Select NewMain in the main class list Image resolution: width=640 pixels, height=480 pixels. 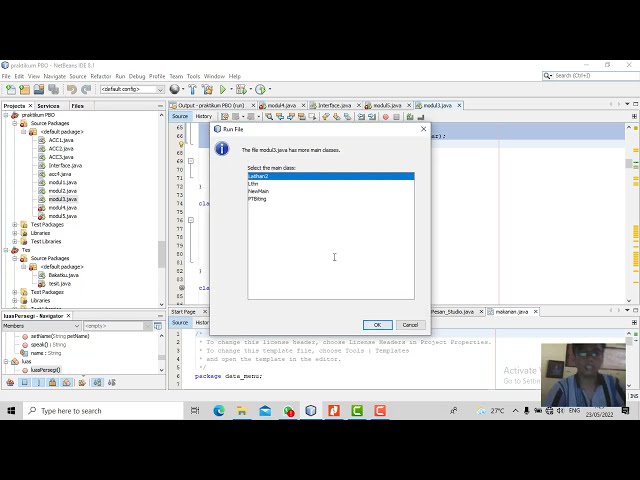click(x=331, y=191)
